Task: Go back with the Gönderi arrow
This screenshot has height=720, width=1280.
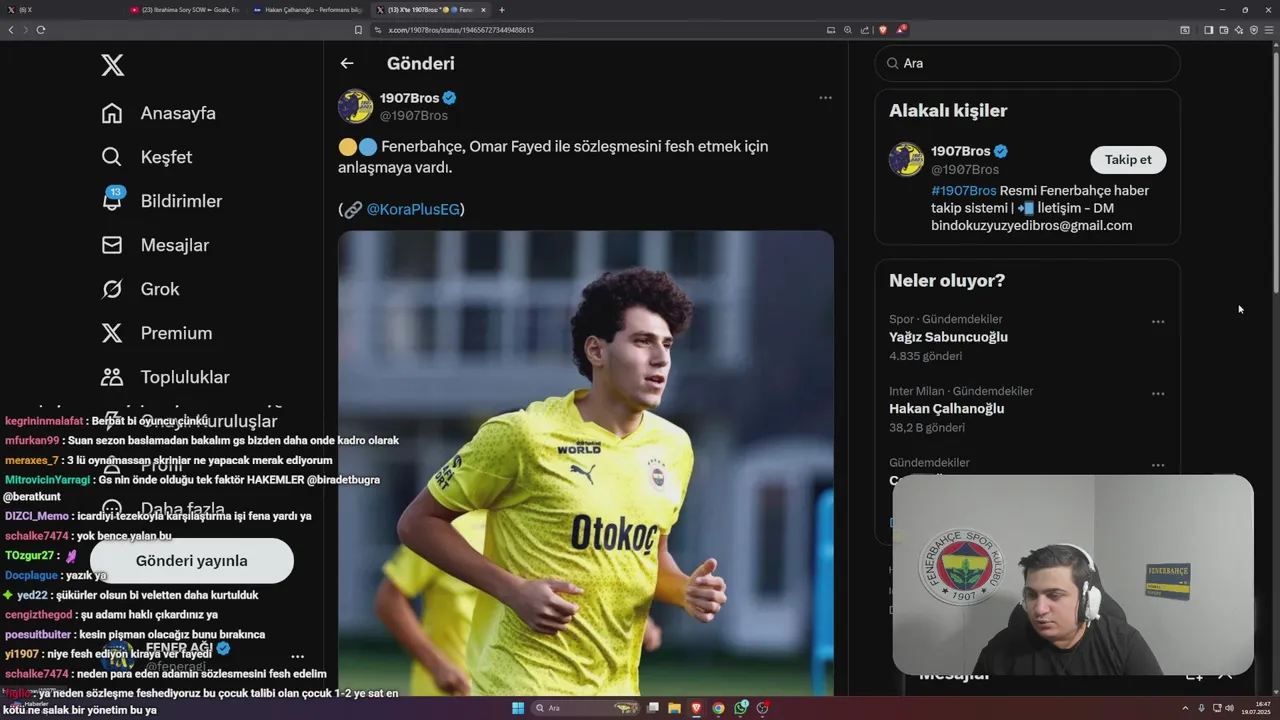Action: pos(347,63)
